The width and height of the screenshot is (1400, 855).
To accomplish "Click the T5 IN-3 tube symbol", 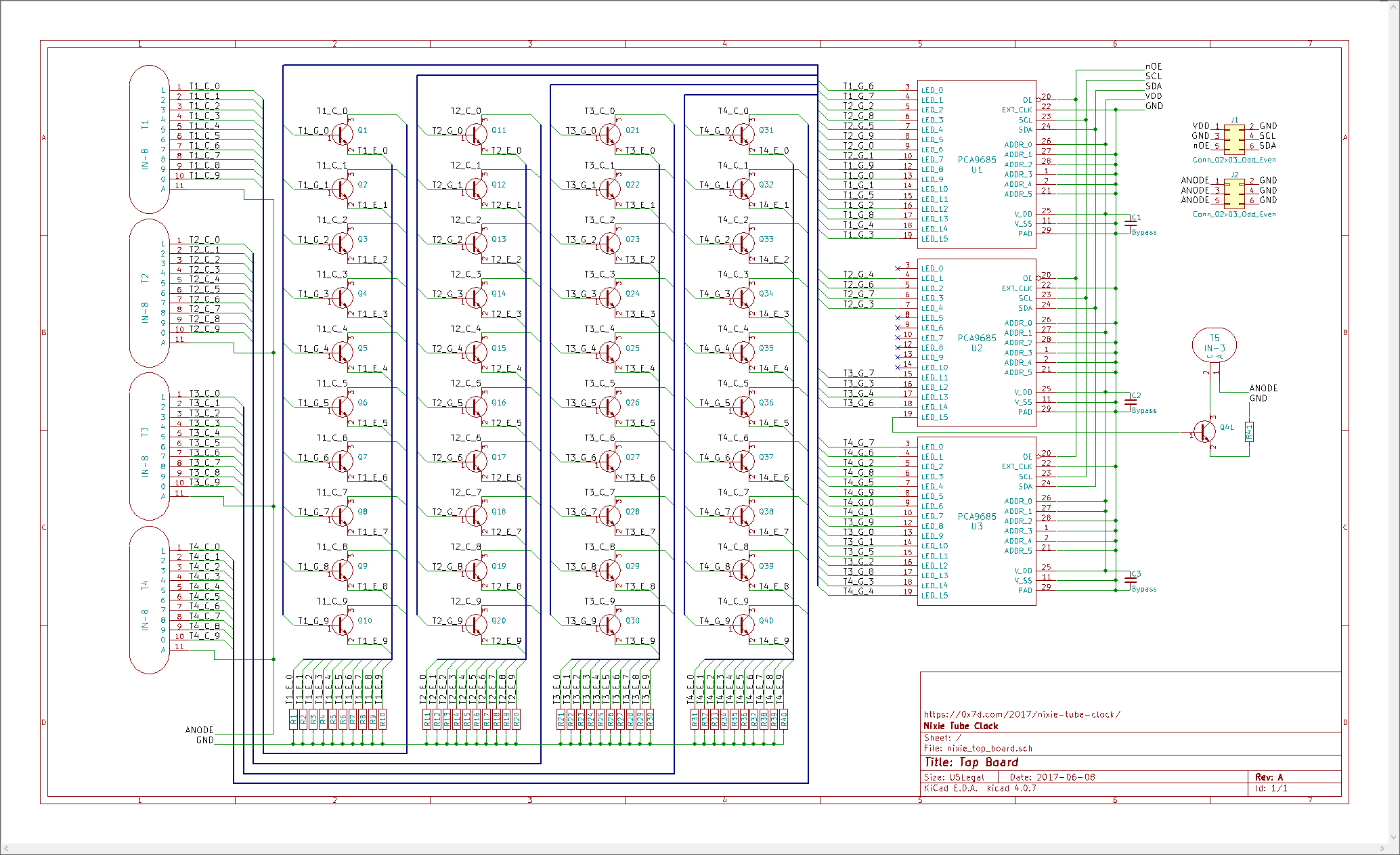I will 1214,345.
